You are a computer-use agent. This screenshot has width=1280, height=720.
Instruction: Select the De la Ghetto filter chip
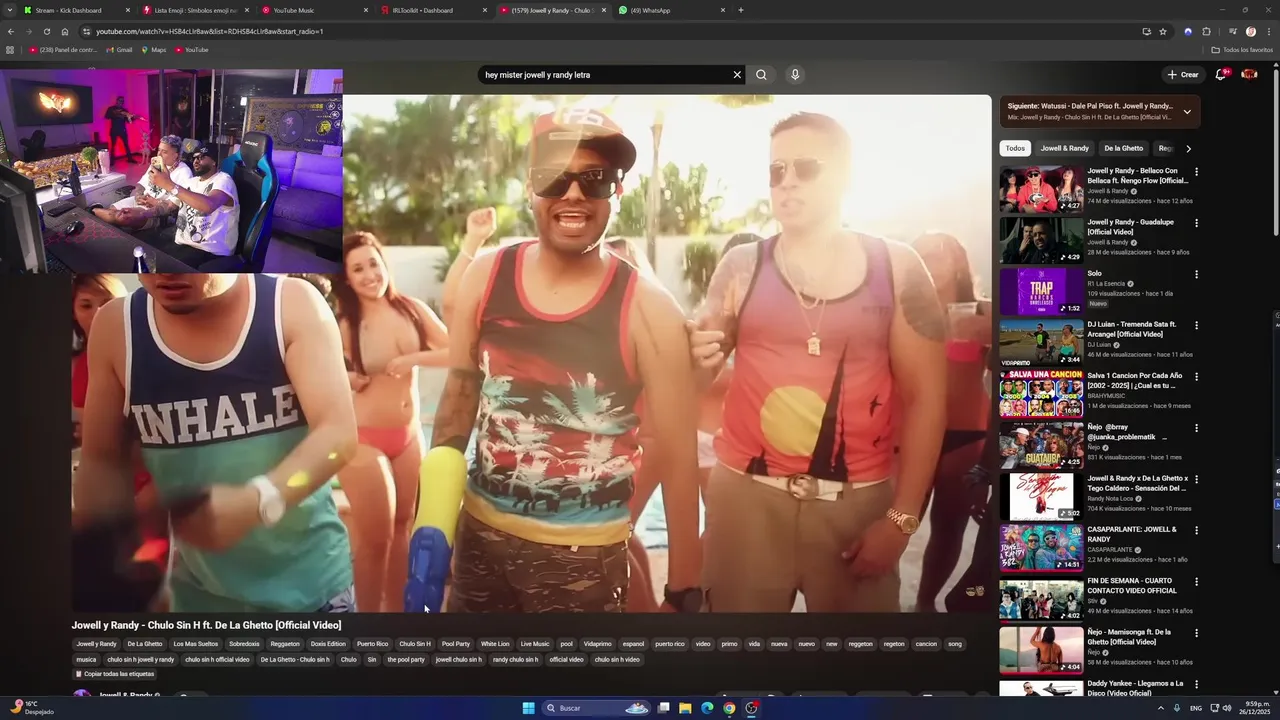(x=1123, y=148)
